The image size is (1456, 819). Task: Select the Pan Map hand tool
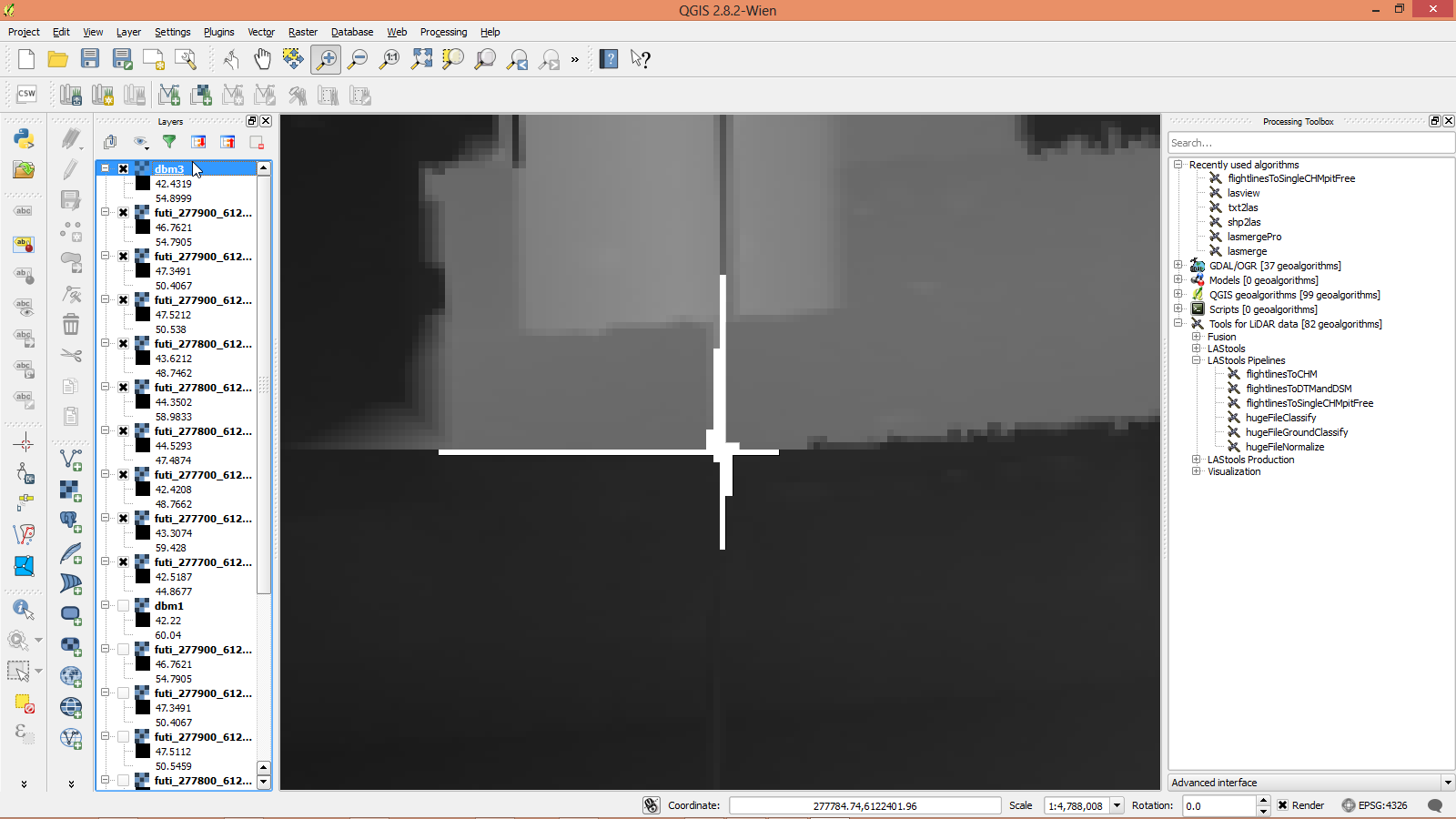click(x=262, y=59)
